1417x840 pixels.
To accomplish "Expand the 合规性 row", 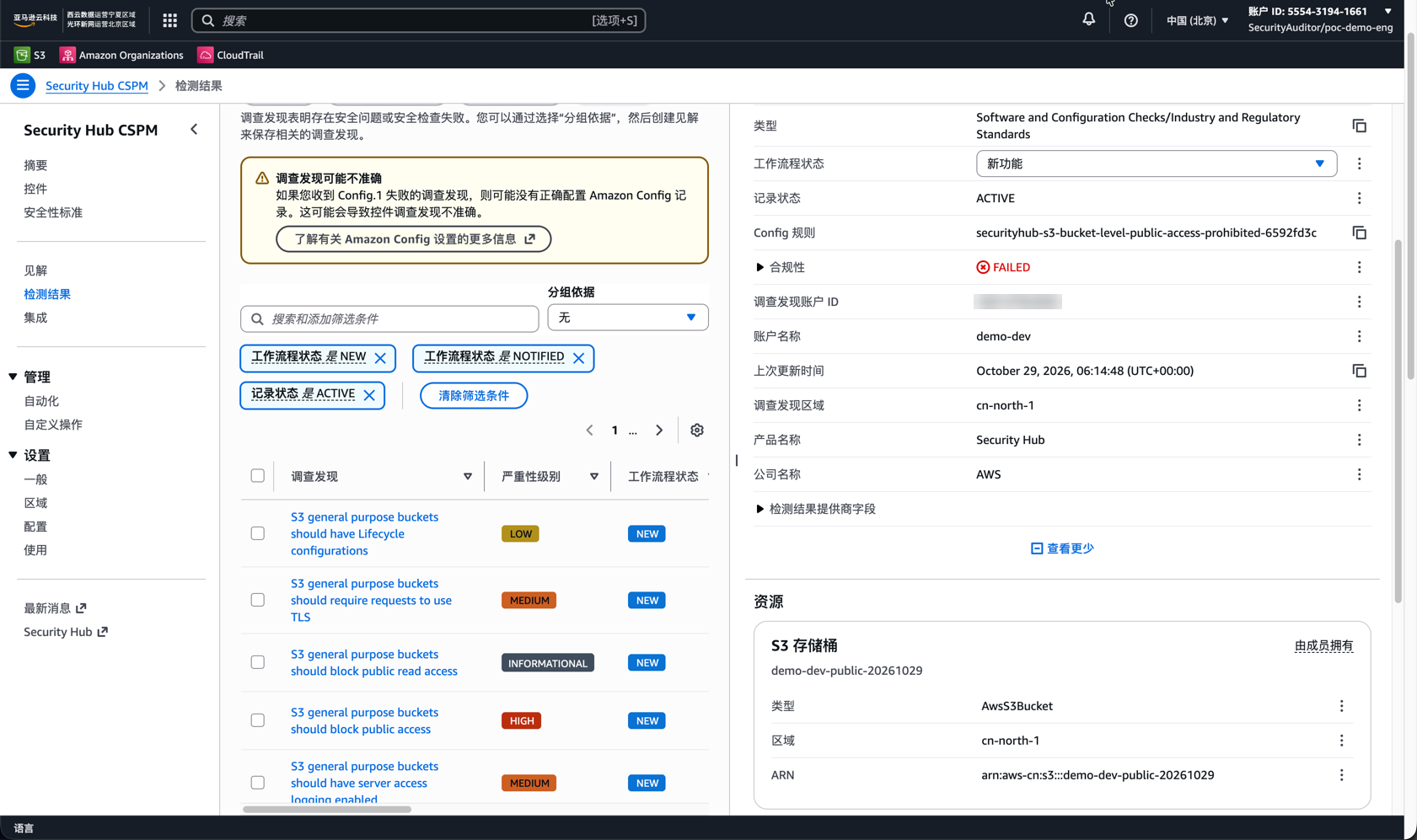I will (x=759, y=267).
